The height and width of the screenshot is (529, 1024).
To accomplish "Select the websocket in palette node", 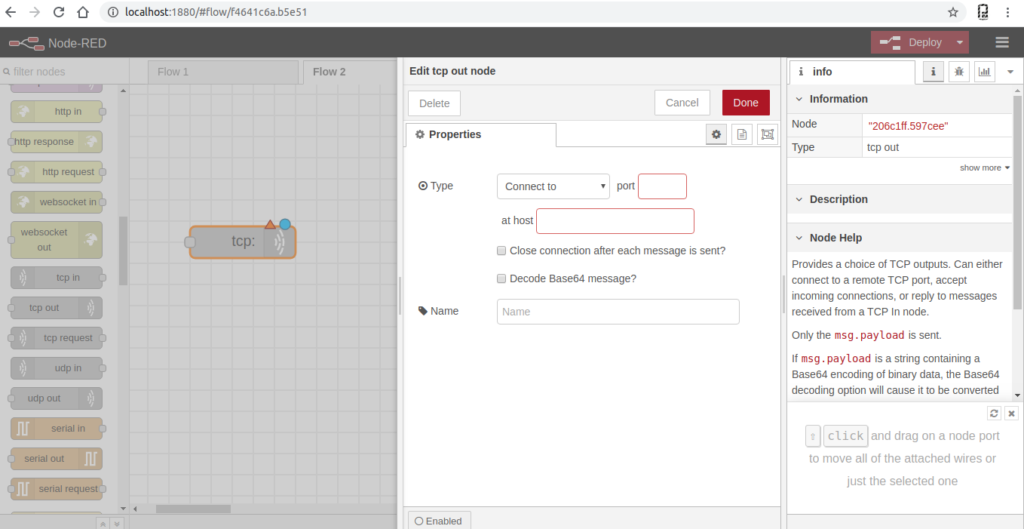I will pos(57,202).
